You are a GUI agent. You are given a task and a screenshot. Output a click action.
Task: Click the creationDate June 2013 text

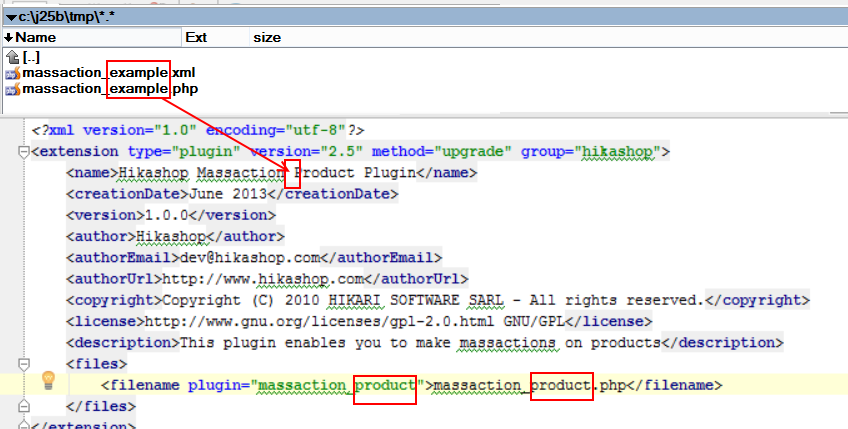pyautogui.click(x=228, y=194)
